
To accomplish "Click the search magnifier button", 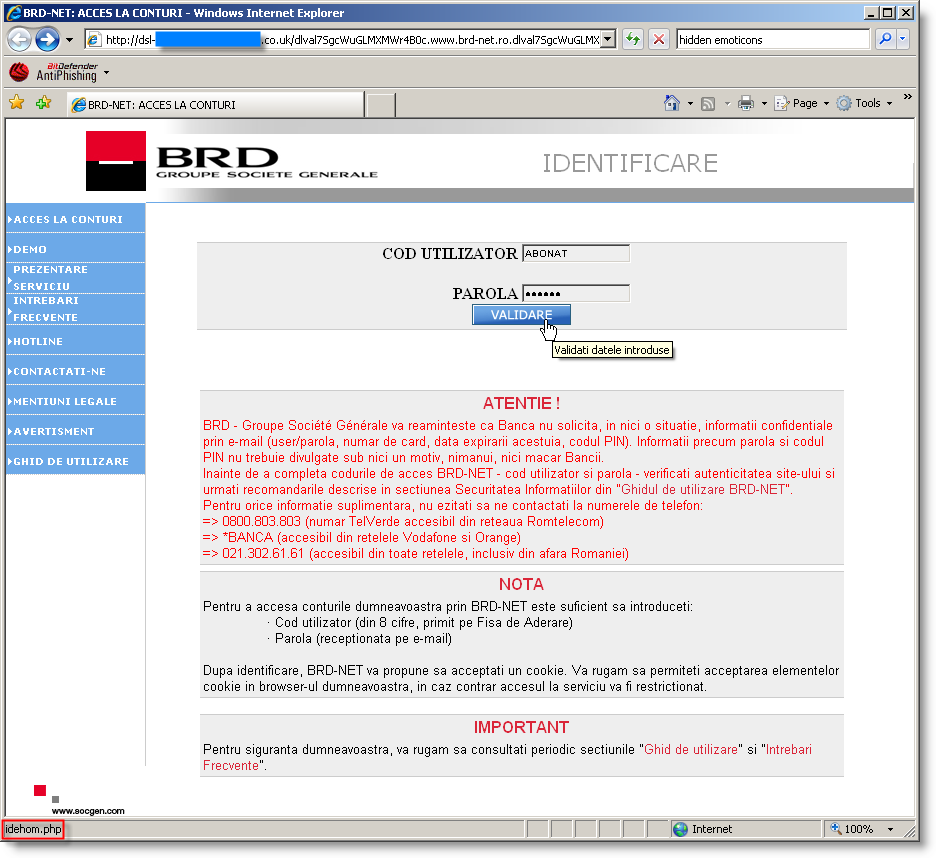I will point(885,40).
